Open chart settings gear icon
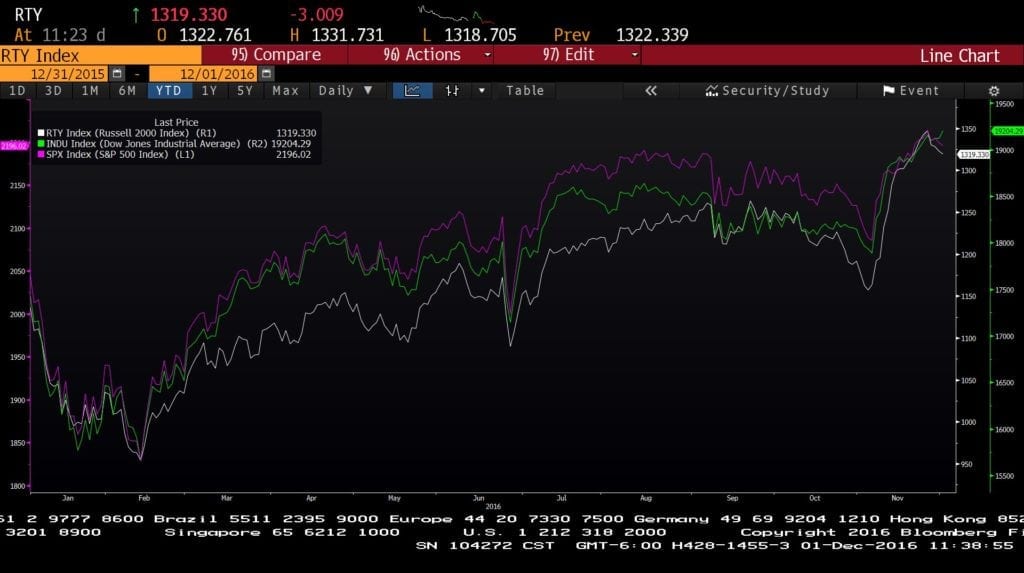 click(x=993, y=91)
